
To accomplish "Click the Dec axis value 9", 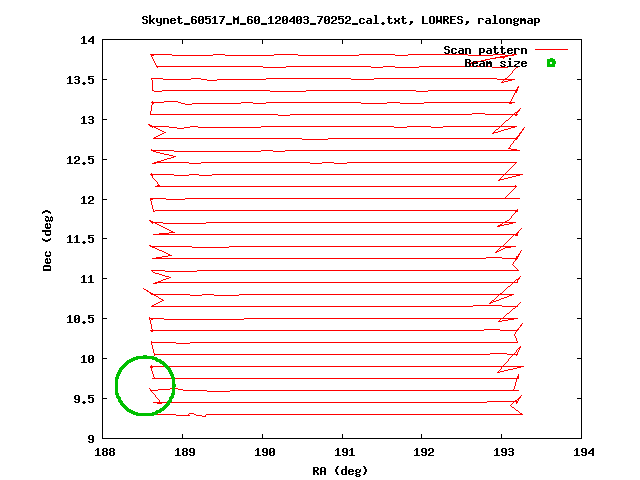I will point(91,439).
